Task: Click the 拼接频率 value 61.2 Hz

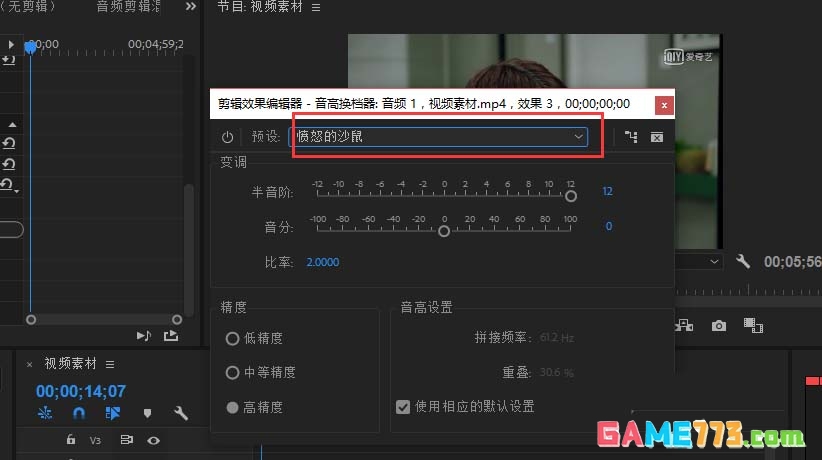Action: [556, 338]
